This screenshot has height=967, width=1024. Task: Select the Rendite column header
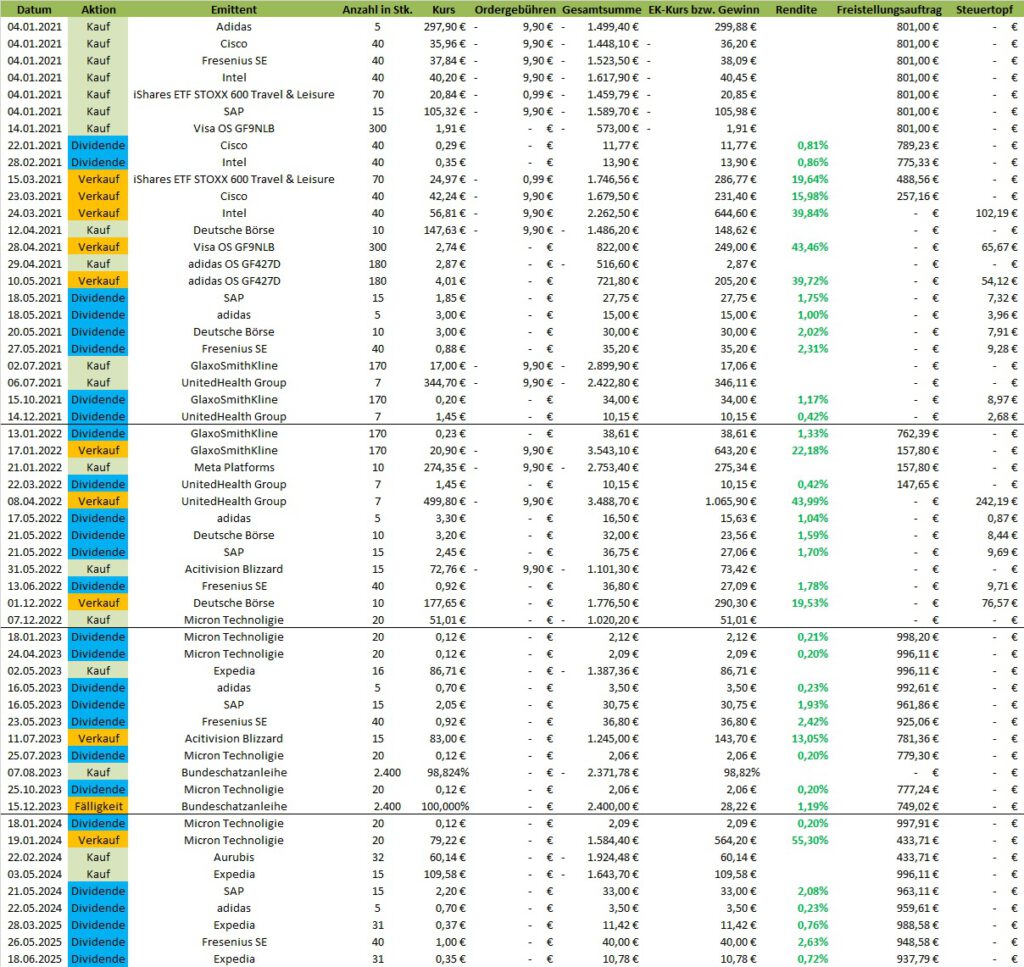pos(796,9)
